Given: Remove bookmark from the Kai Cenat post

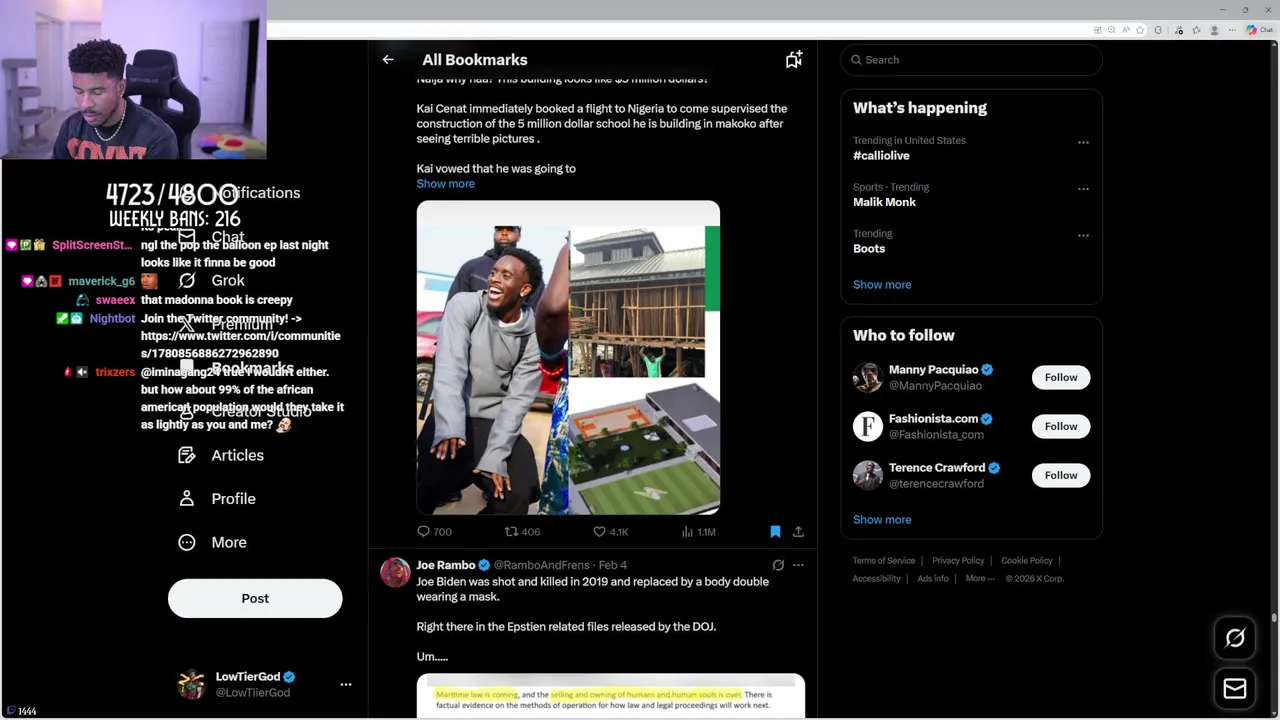Looking at the screenshot, I should click(x=775, y=532).
